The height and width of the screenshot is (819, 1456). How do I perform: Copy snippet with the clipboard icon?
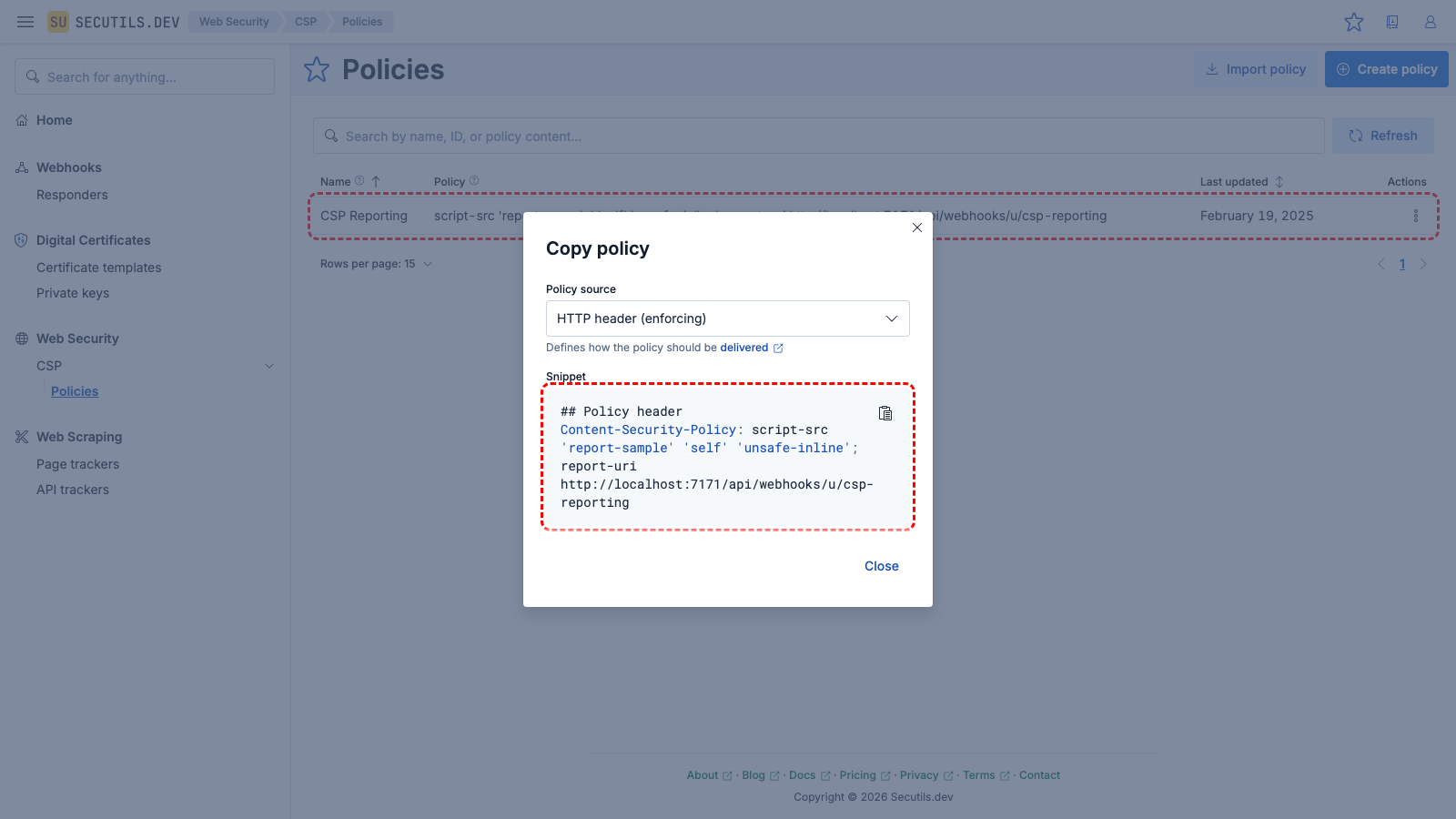click(885, 413)
